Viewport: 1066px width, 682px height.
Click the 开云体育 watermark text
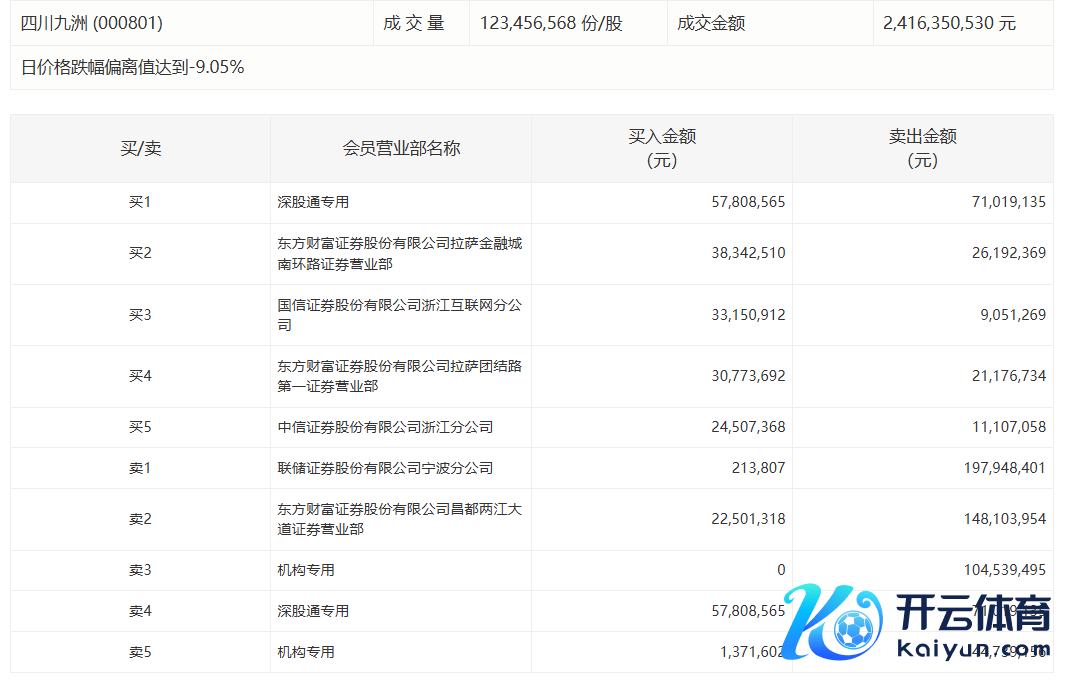tap(971, 613)
